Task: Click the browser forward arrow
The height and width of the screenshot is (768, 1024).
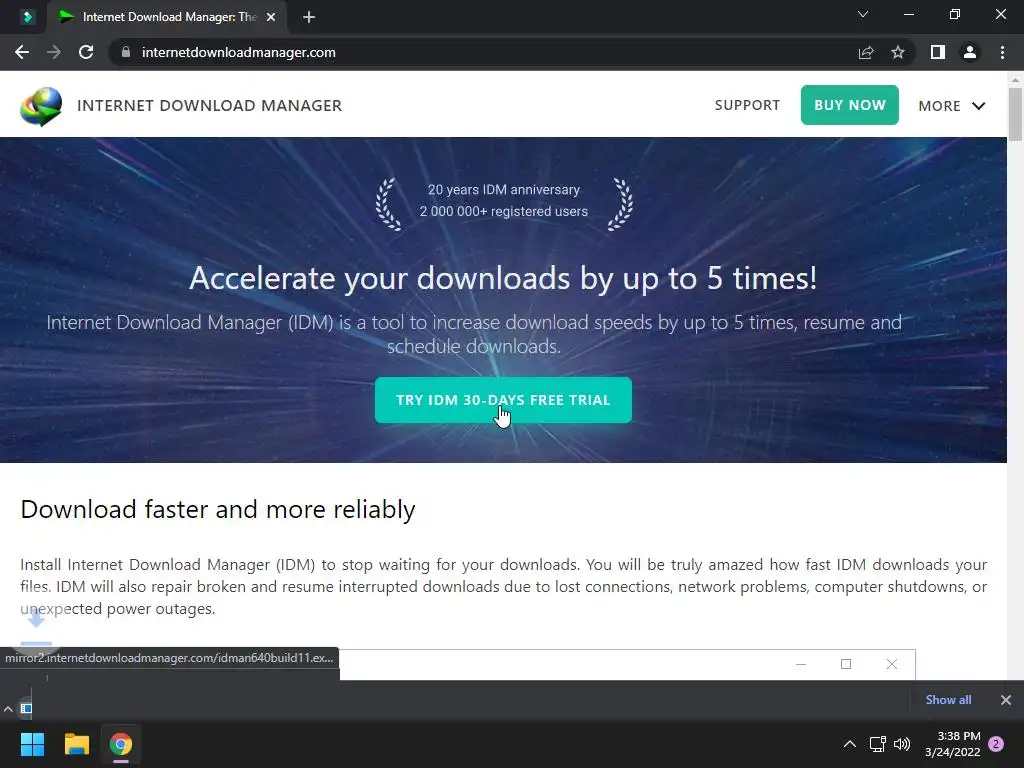Action: tap(54, 52)
